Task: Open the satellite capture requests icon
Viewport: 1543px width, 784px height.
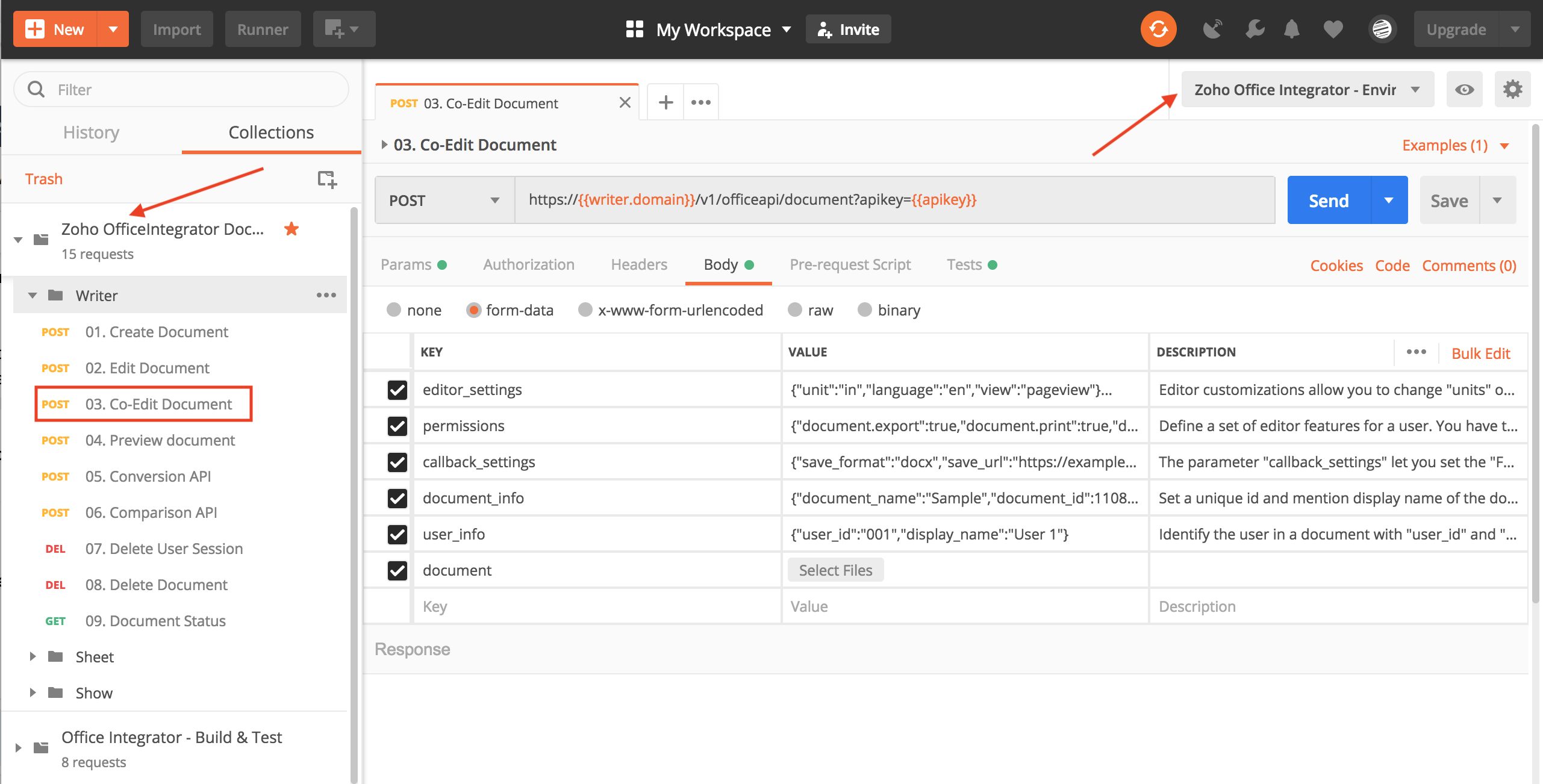Action: click(1212, 29)
